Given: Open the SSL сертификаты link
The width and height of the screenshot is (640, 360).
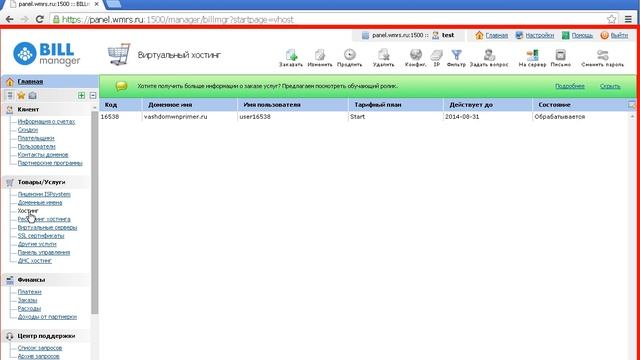Looking at the screenshot, I should [41, 236].
